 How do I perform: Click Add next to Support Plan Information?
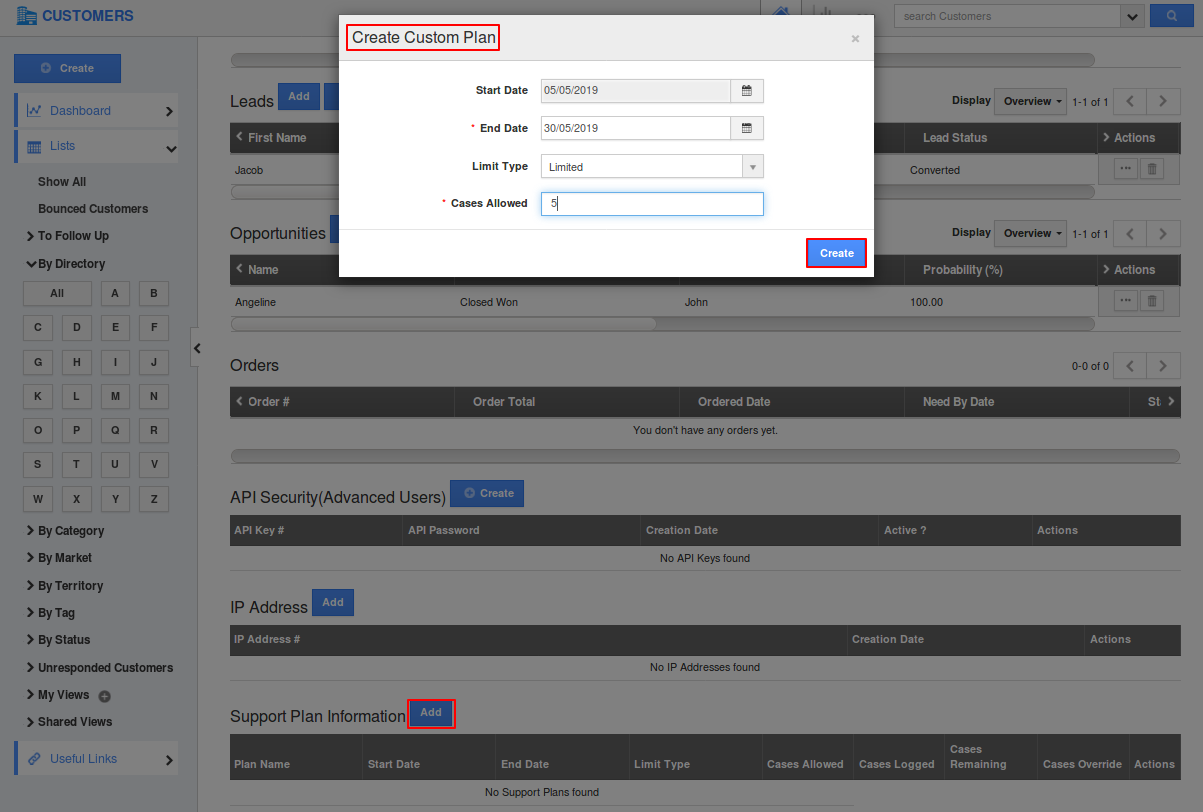(x=431, y=713)
